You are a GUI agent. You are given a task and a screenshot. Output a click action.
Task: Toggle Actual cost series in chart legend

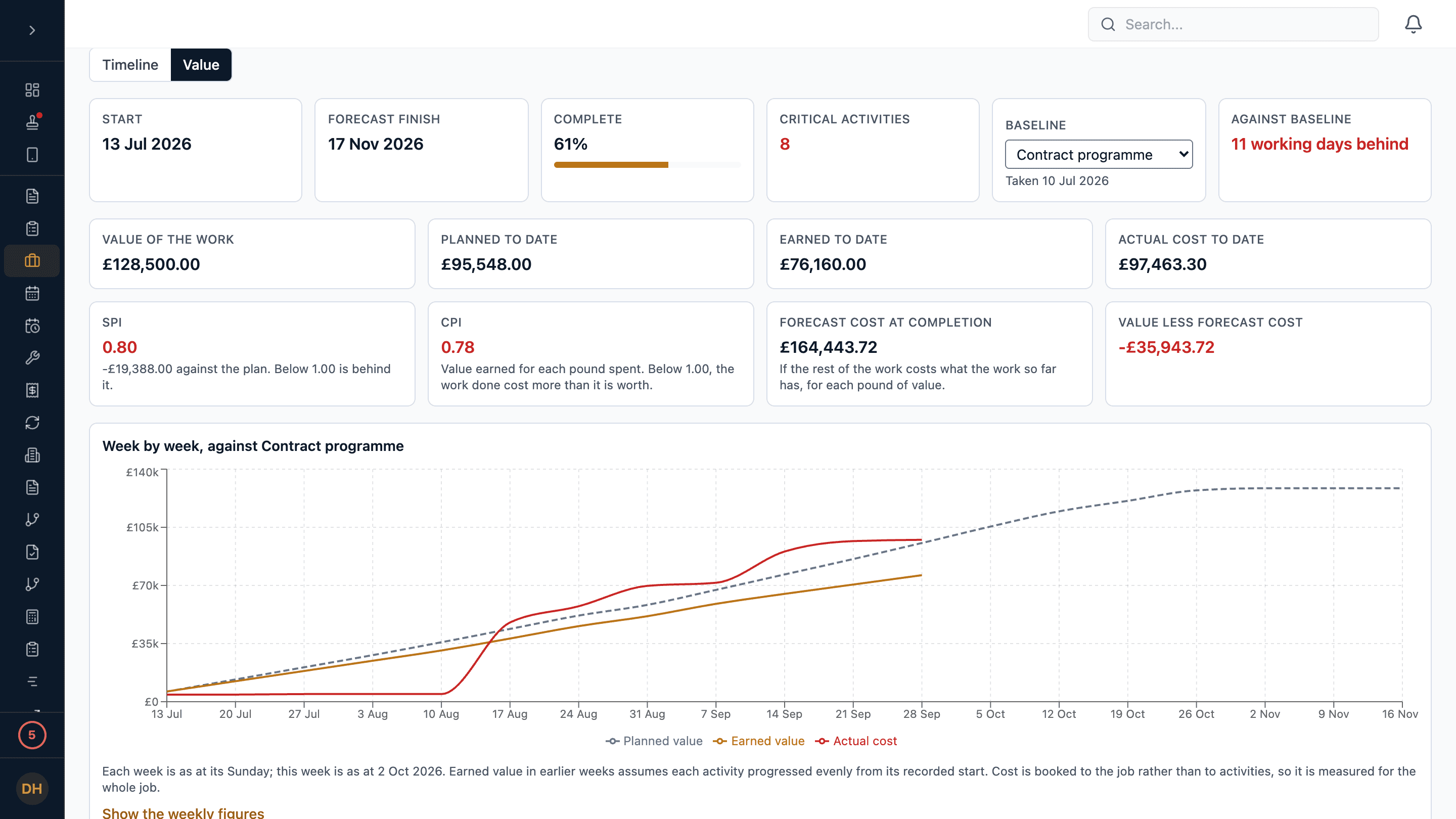click(856, 741)
